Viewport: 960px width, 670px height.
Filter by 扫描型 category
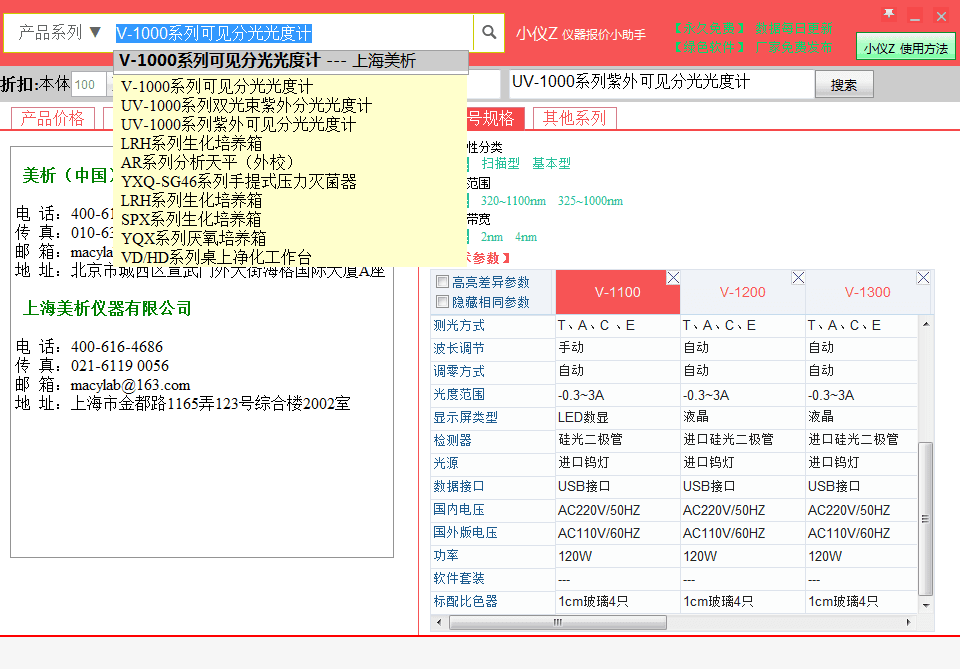(x=500, y=164)
